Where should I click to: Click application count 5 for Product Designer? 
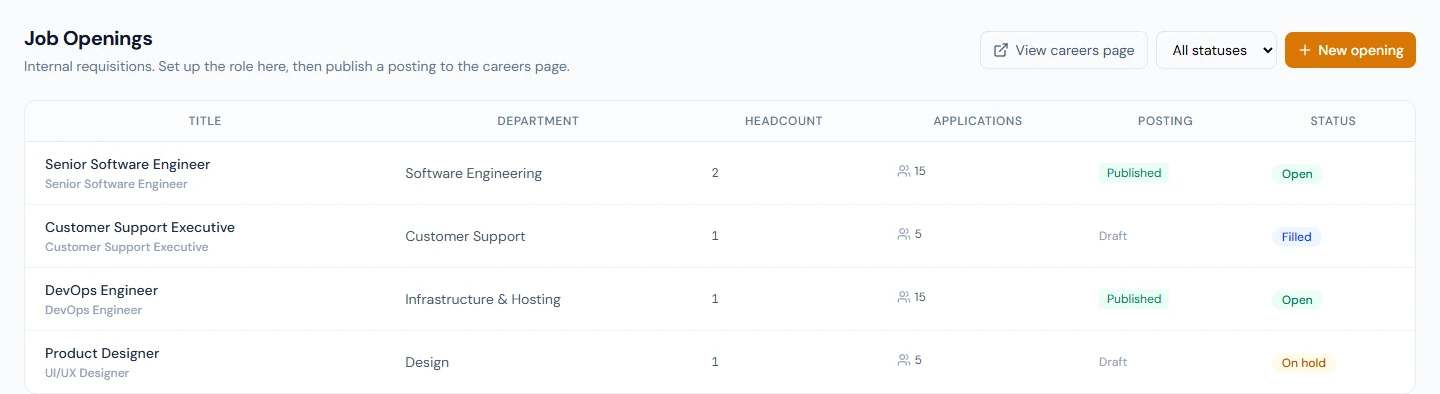[918, 360]
